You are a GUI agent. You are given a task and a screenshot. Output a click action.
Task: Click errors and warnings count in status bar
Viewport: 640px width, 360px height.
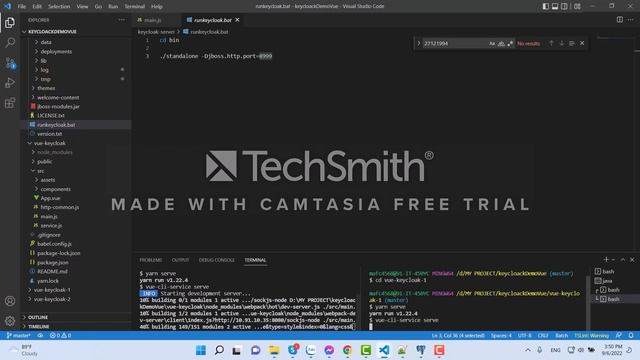tap(60, 336)
